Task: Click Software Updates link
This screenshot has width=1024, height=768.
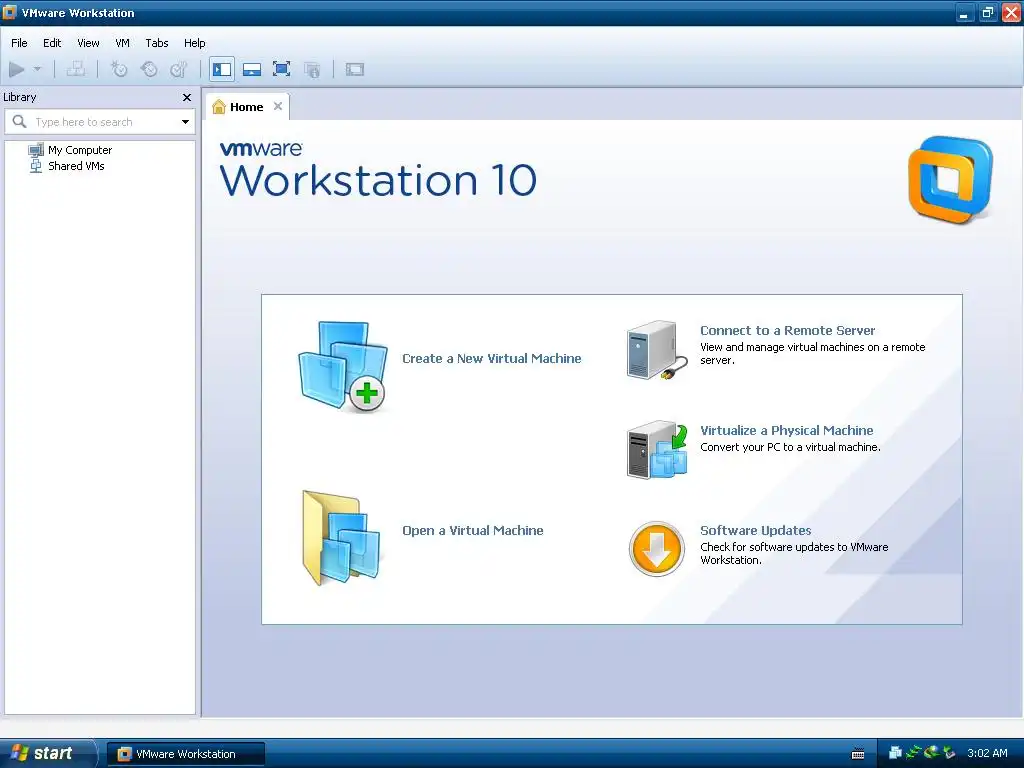Action: (756, 530)
